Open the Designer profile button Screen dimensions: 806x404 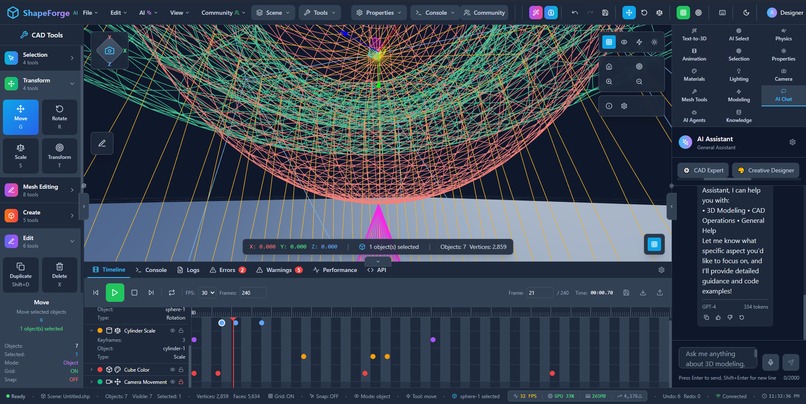pyautogui.click(x=785, y=13)
